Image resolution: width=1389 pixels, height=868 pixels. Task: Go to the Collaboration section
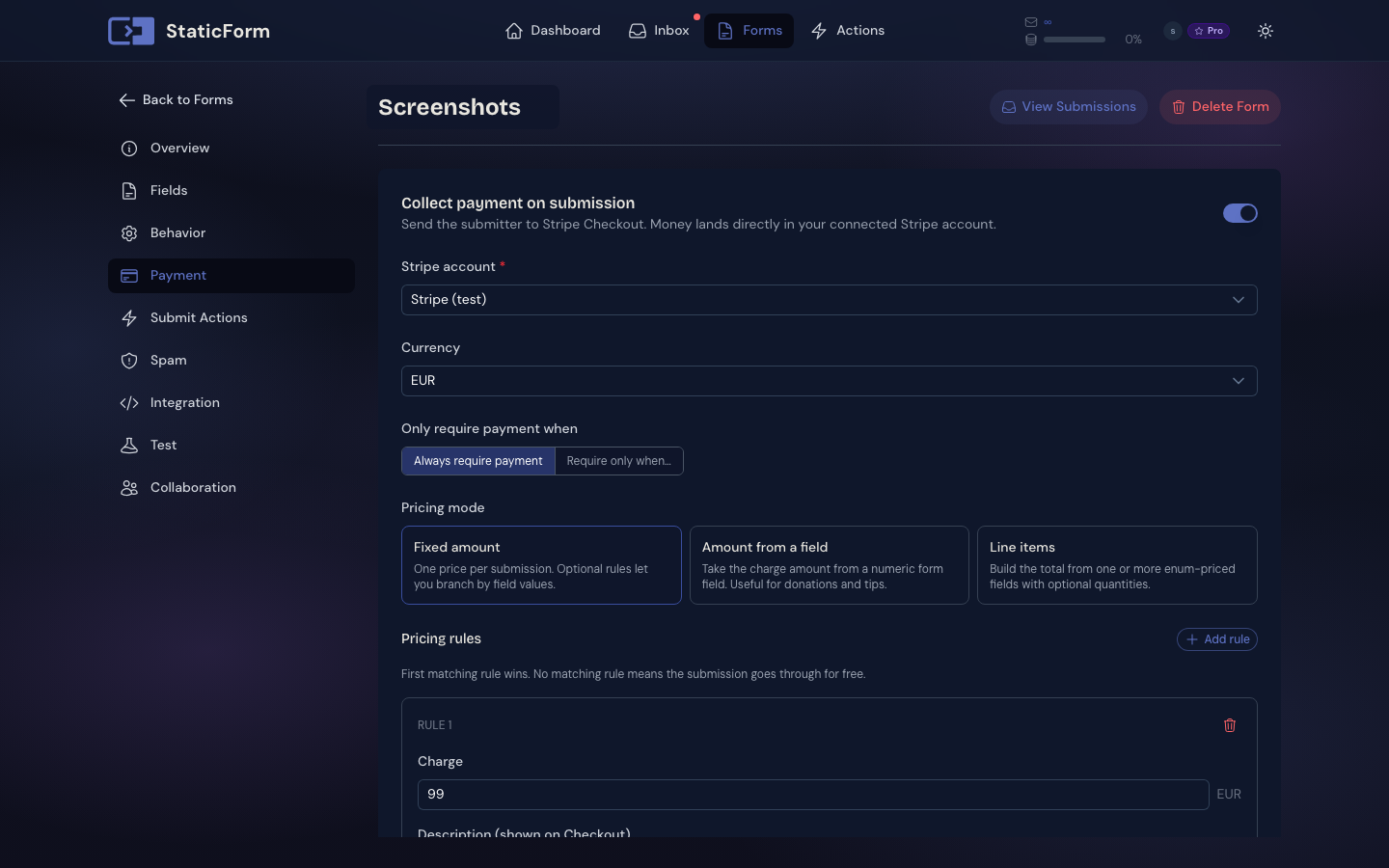click(x=231, y=488)
